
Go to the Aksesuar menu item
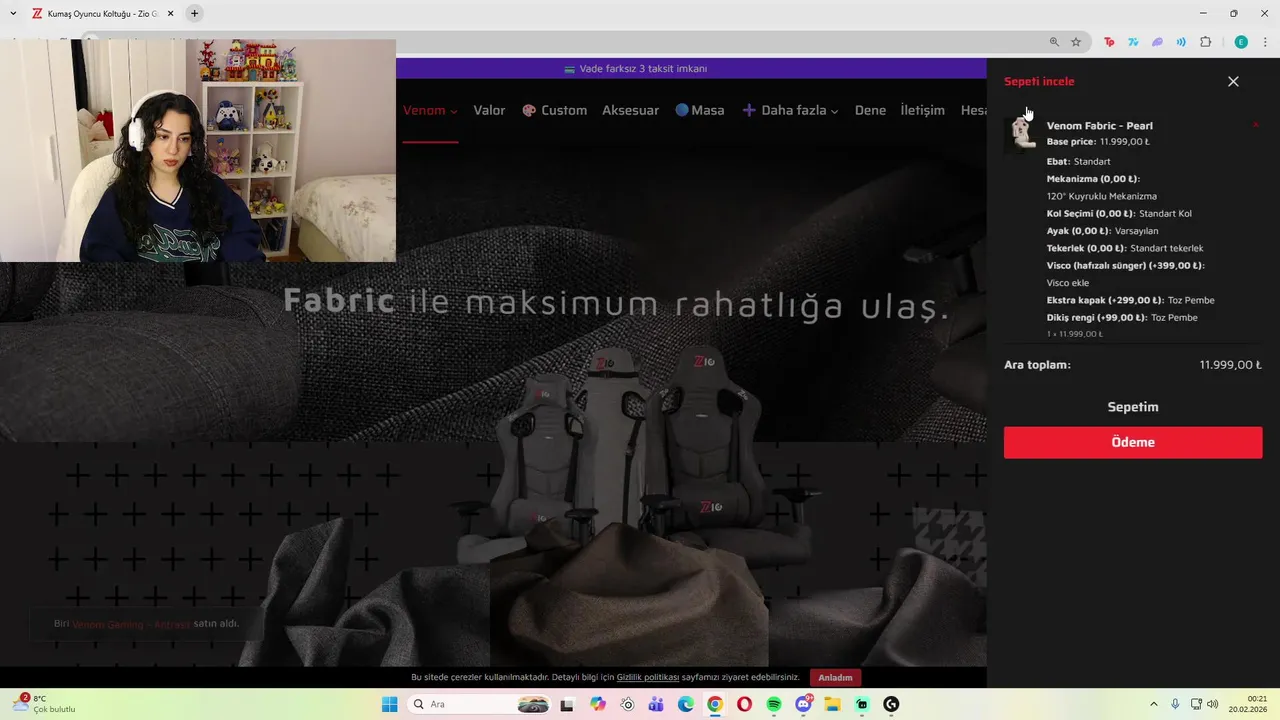point(630,110)
